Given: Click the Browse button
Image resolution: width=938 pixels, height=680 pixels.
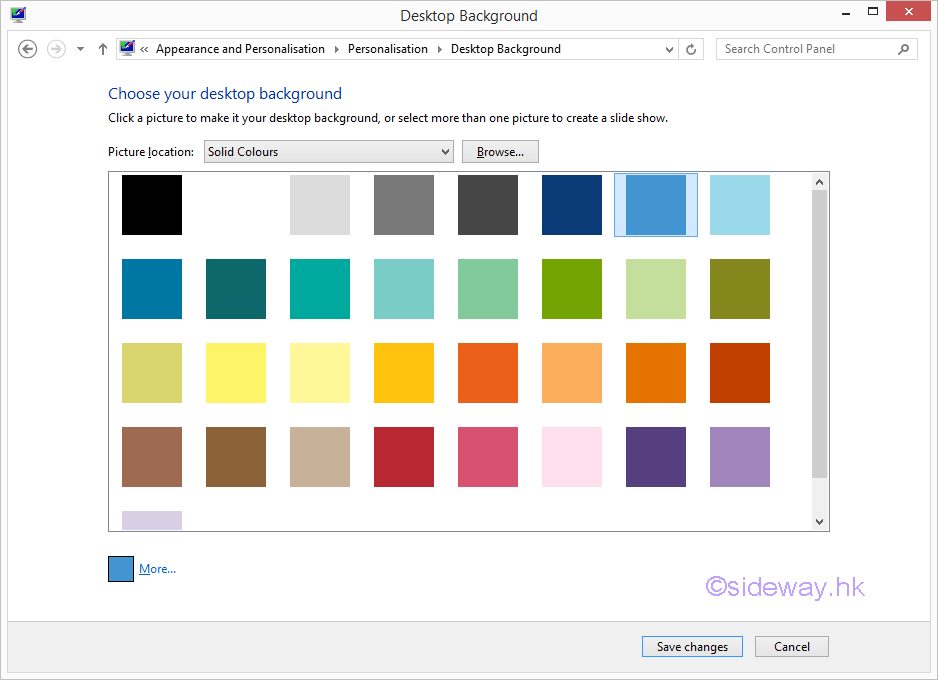Looking at the screenshot, I should (x=500, y=152).
